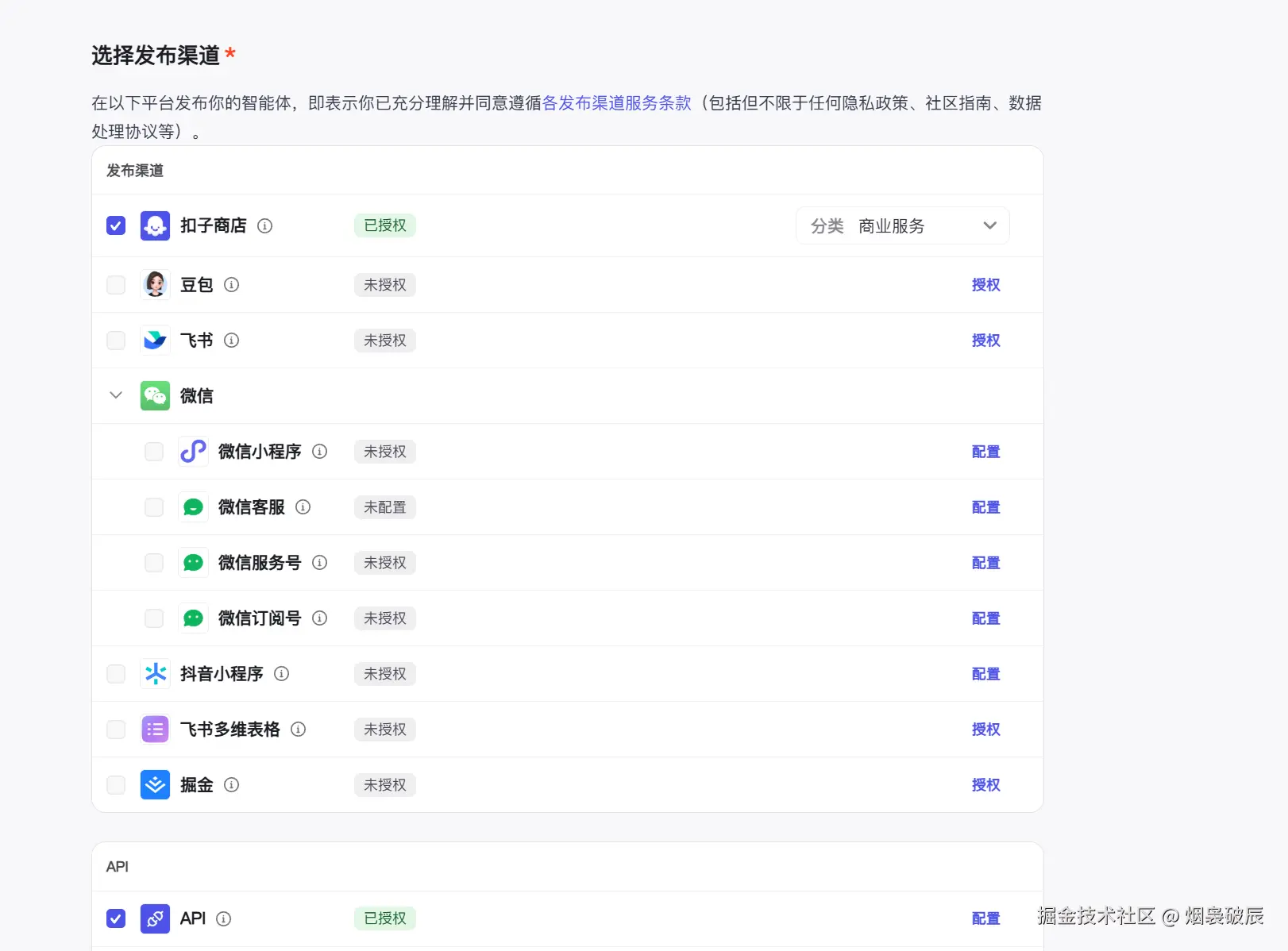The width and height of the screenshot is (1288, 951).
Task: Enable the 微信小程序 checkbox
Action: 154,451
